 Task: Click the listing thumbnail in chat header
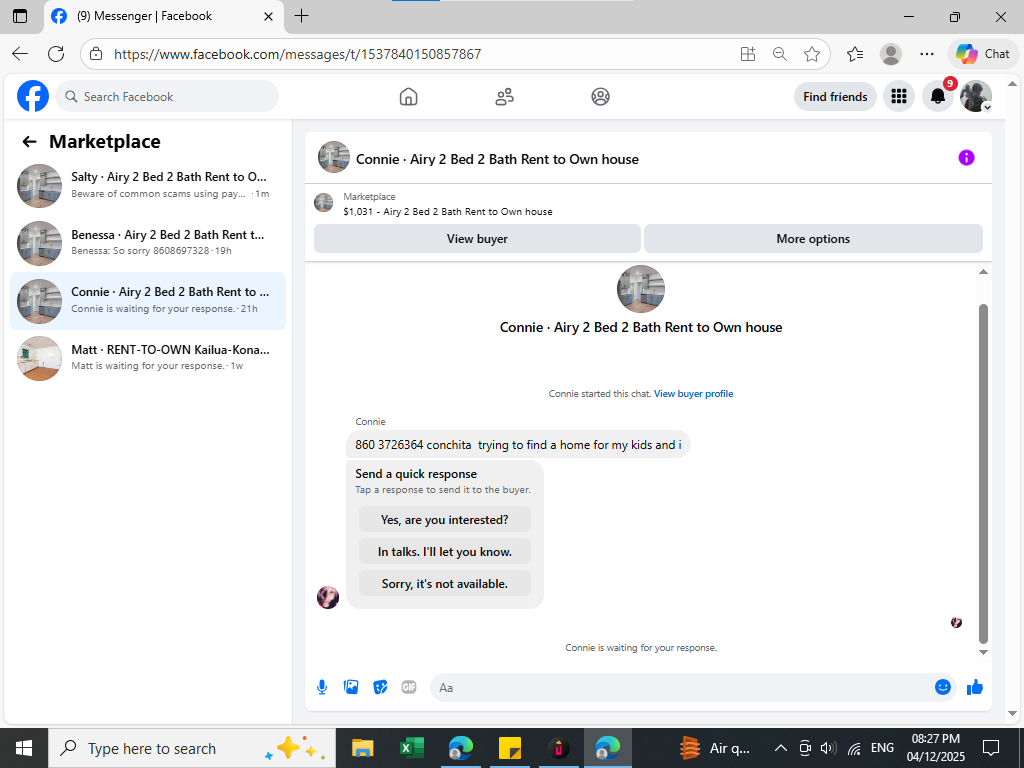(334, 157)
